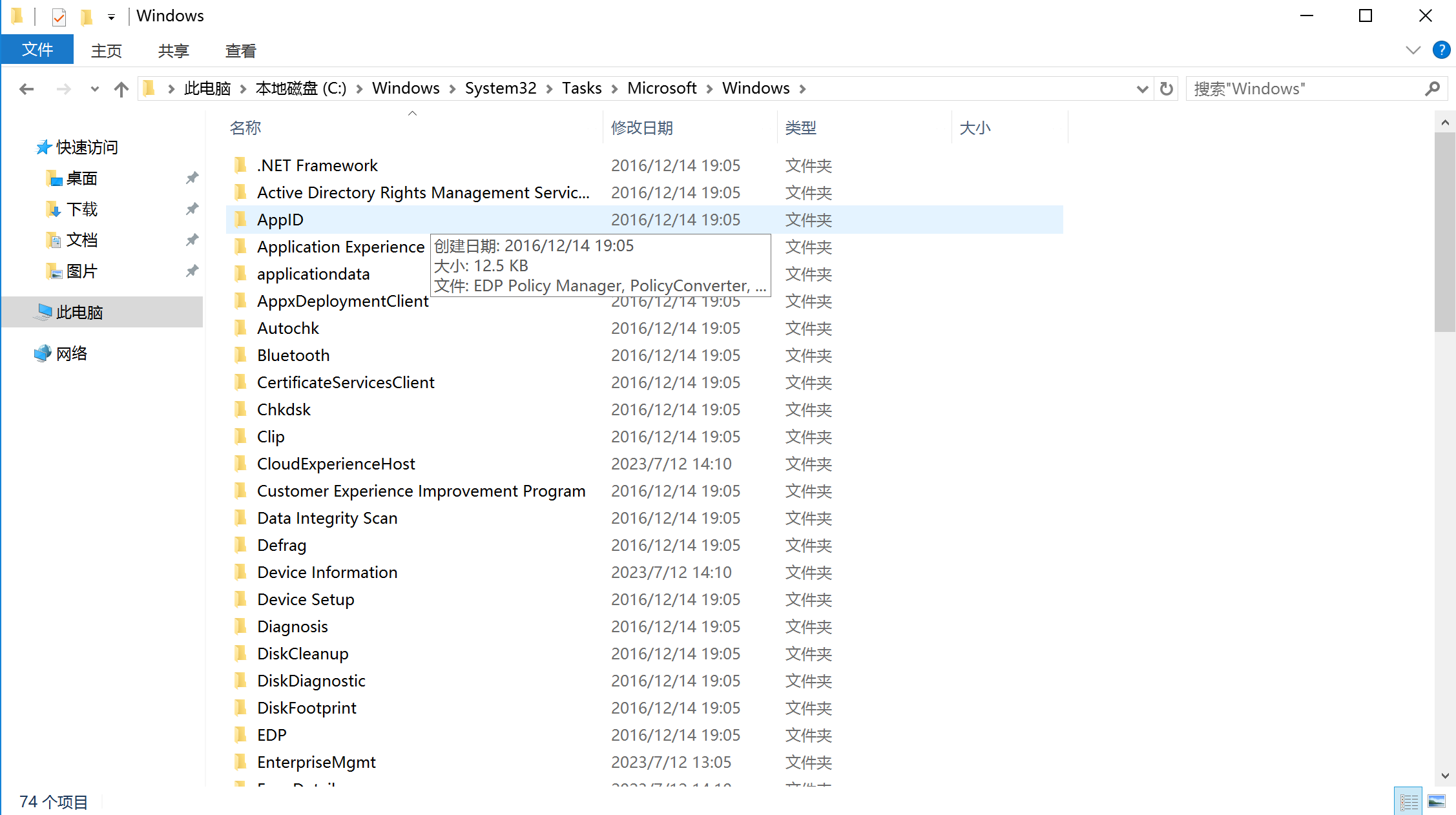
Task: Click the Properties quick access icon
Action: tap(59, 16)
